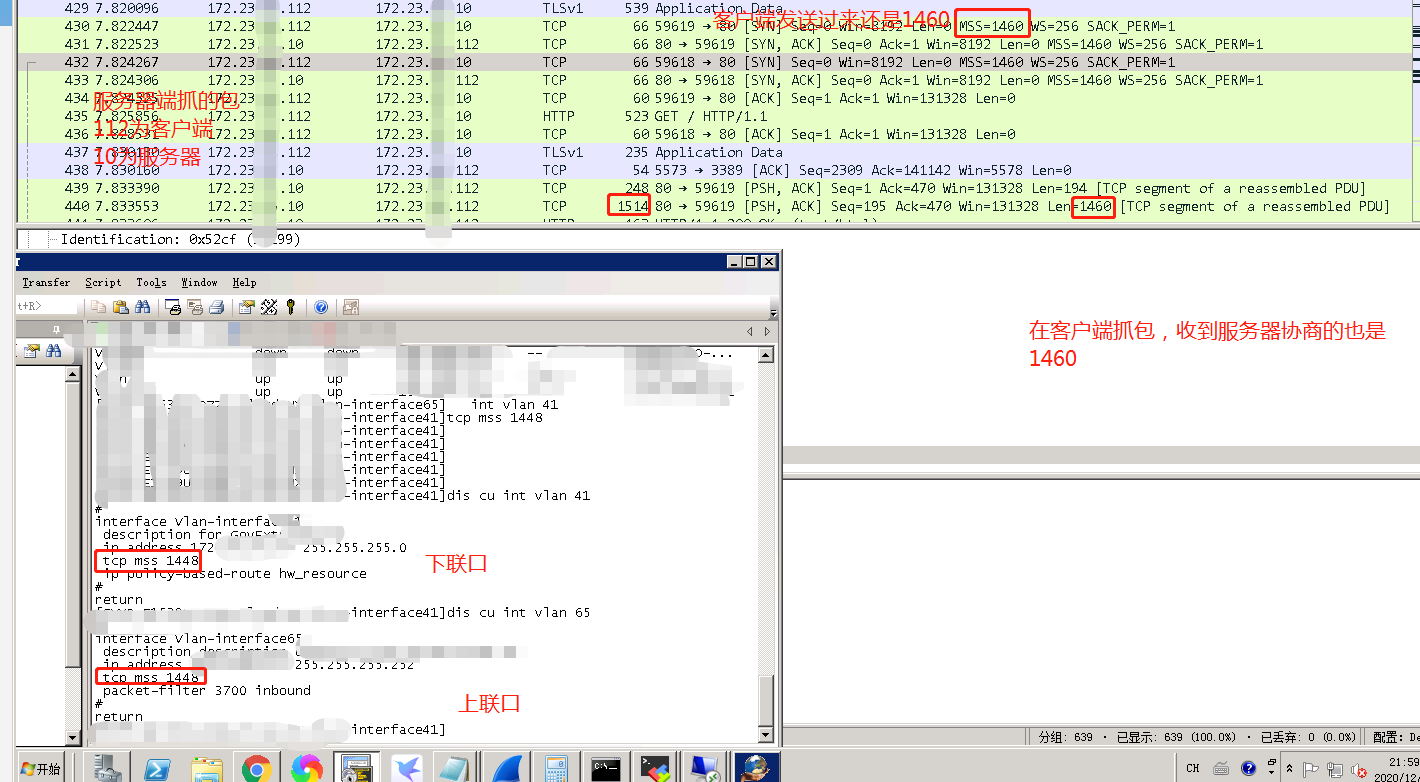Screen dimensions: 1420x782
Task: Open Google Chrome from the taskbar
Action: [257, 768]
